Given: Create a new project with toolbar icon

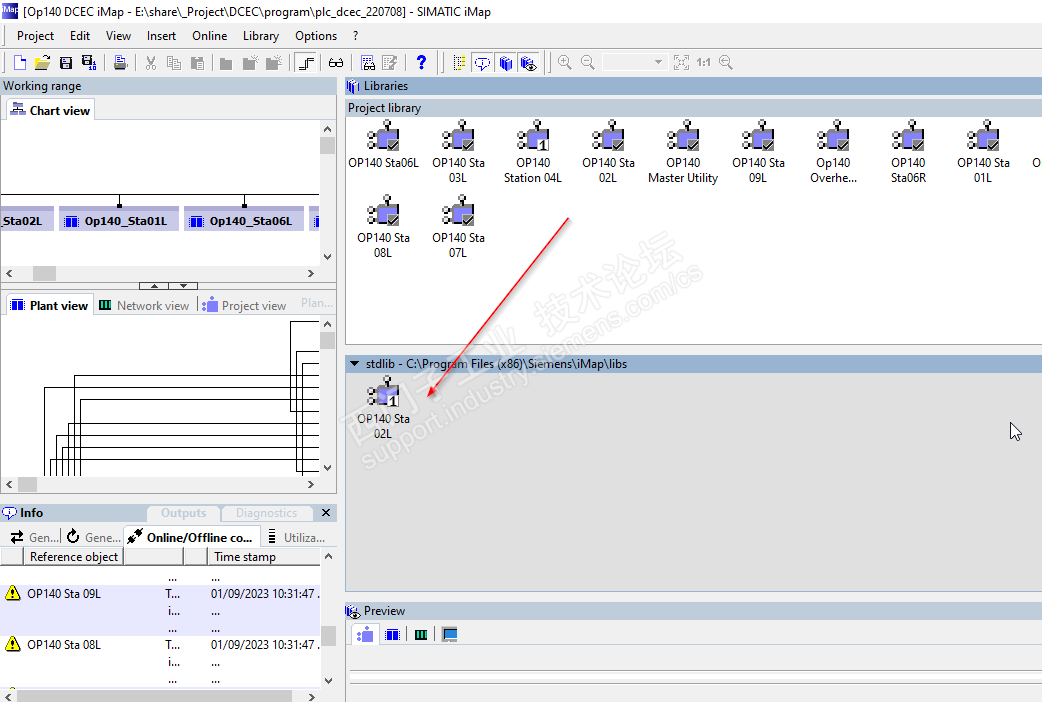Looking at the screenshot, I should point(20,62).
